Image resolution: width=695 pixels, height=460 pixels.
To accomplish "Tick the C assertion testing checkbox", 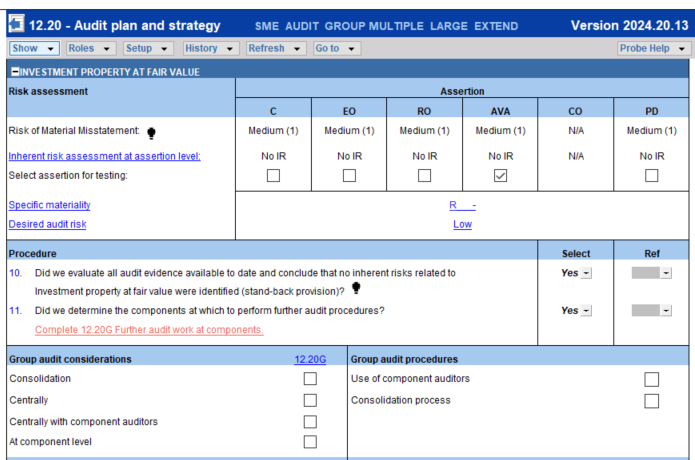I will tap(273, 175).
